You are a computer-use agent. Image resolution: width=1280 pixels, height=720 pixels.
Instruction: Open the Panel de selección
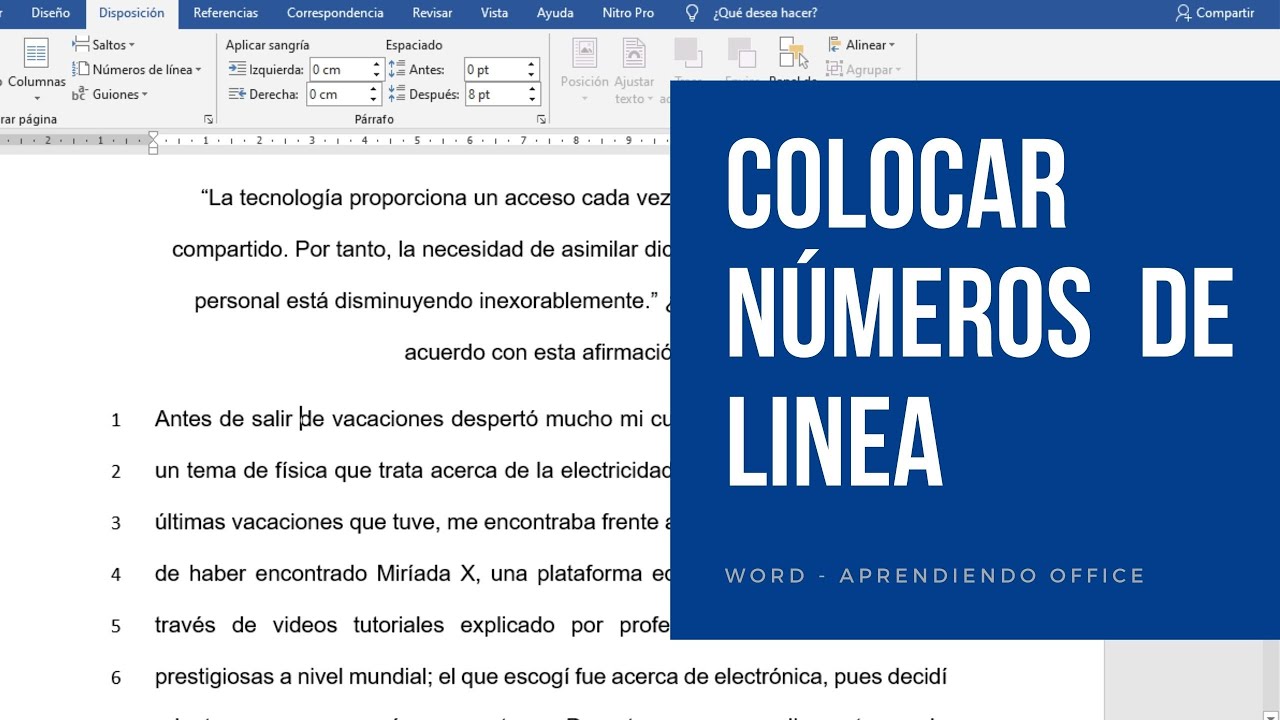(794, 58)
